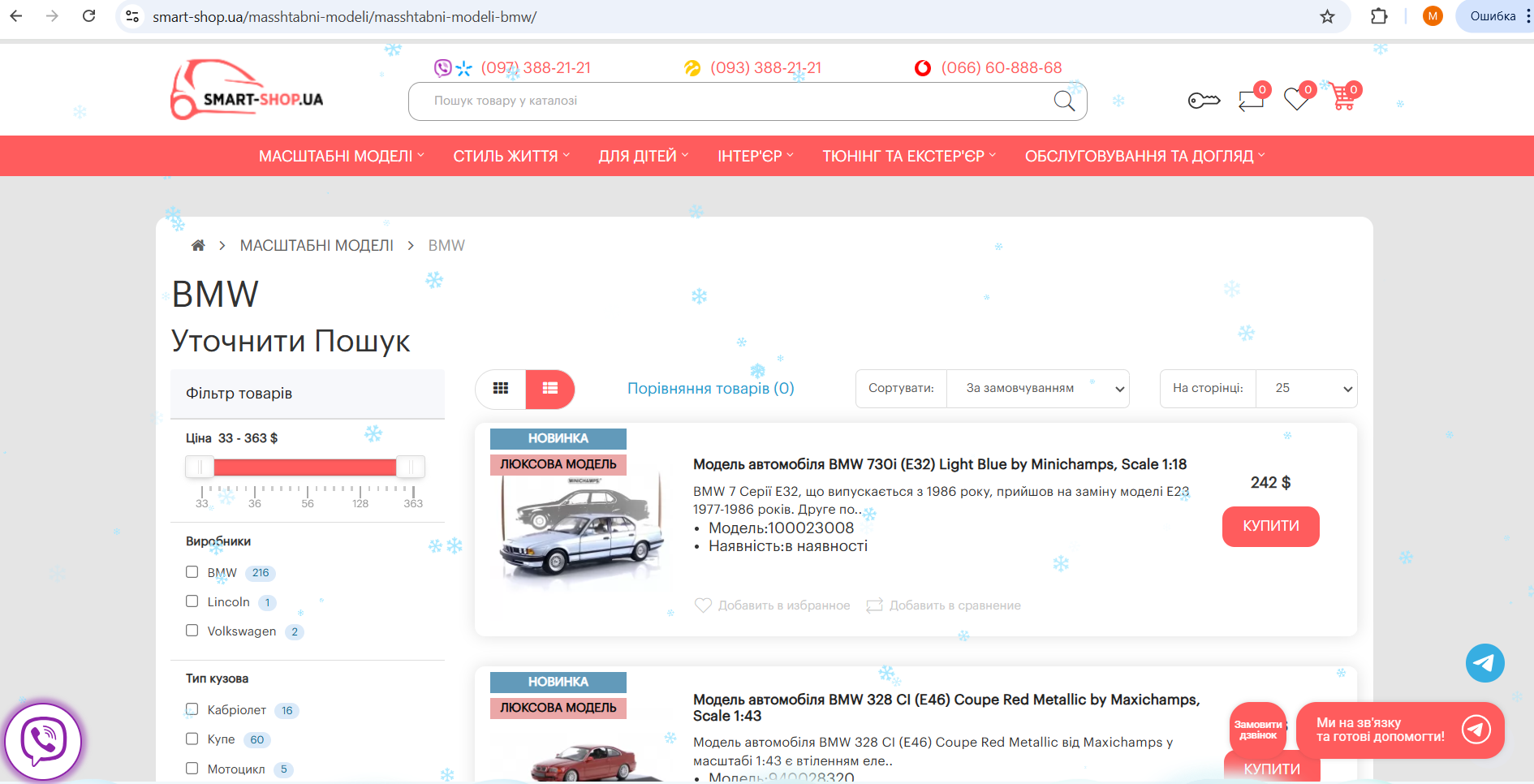1534x784 pixels.
Task: Open the Telegram 'Ми на зв'язку' banner
Action: [x=1400, y=730]
